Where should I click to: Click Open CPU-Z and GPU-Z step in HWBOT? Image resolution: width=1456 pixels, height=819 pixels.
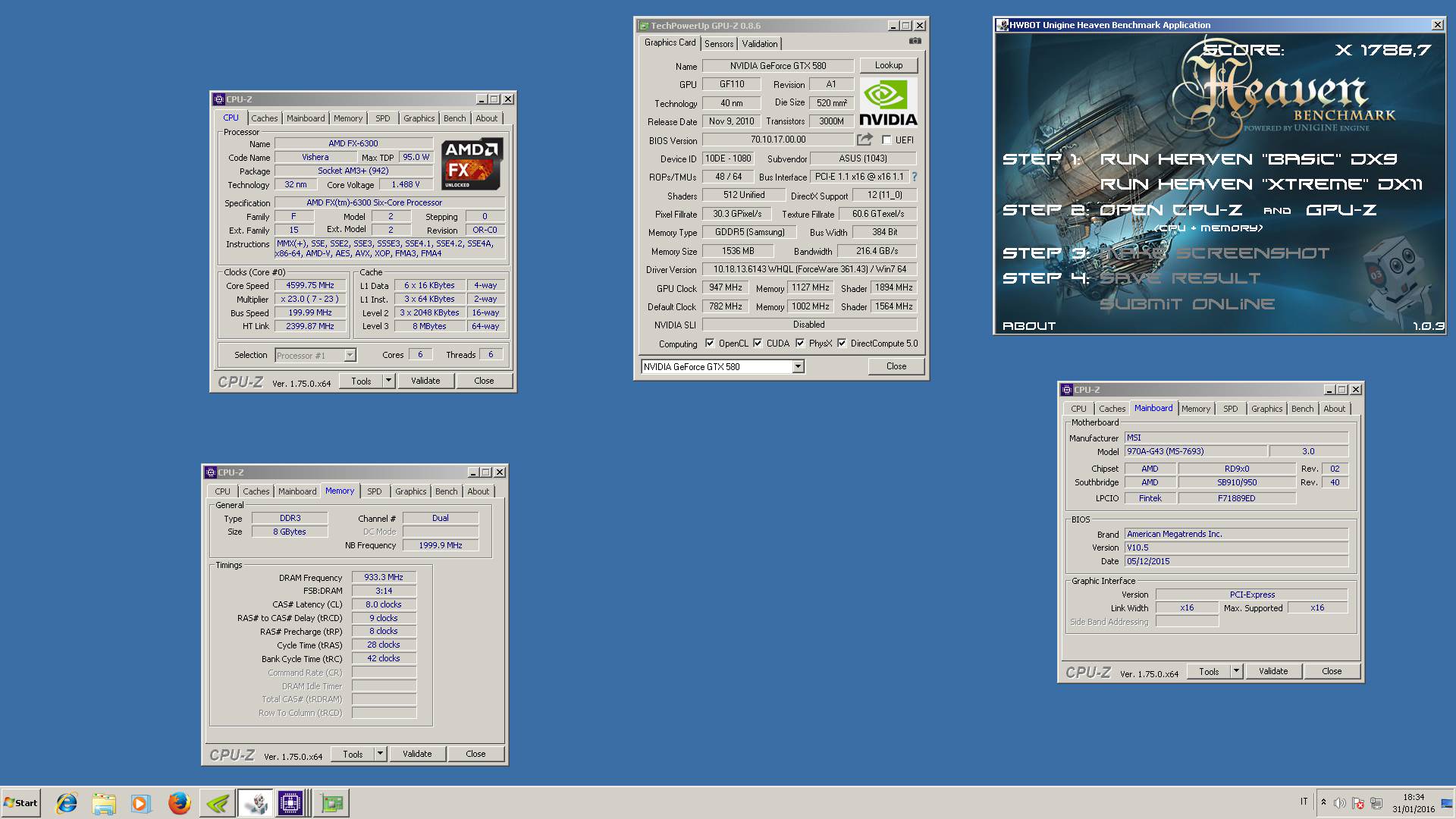(1238, 210)
